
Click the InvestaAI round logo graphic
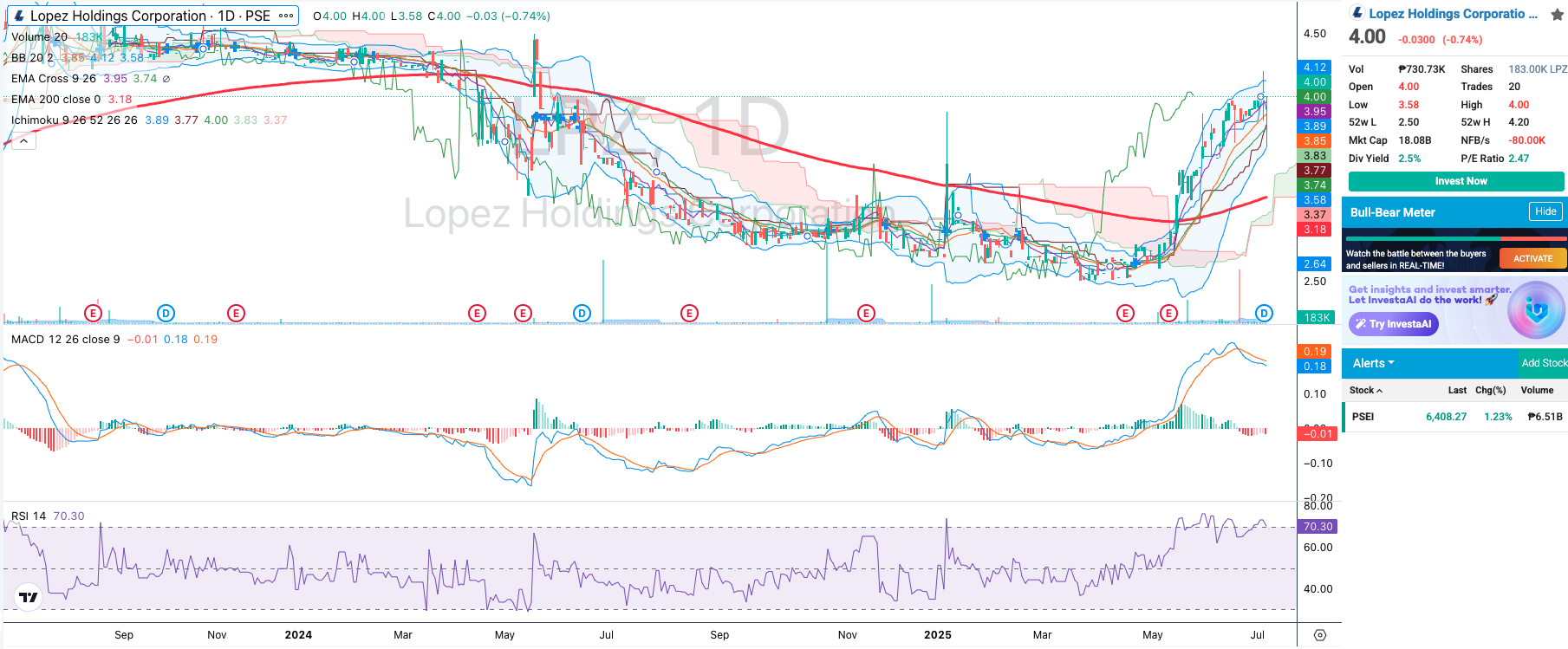[1535, 310]
